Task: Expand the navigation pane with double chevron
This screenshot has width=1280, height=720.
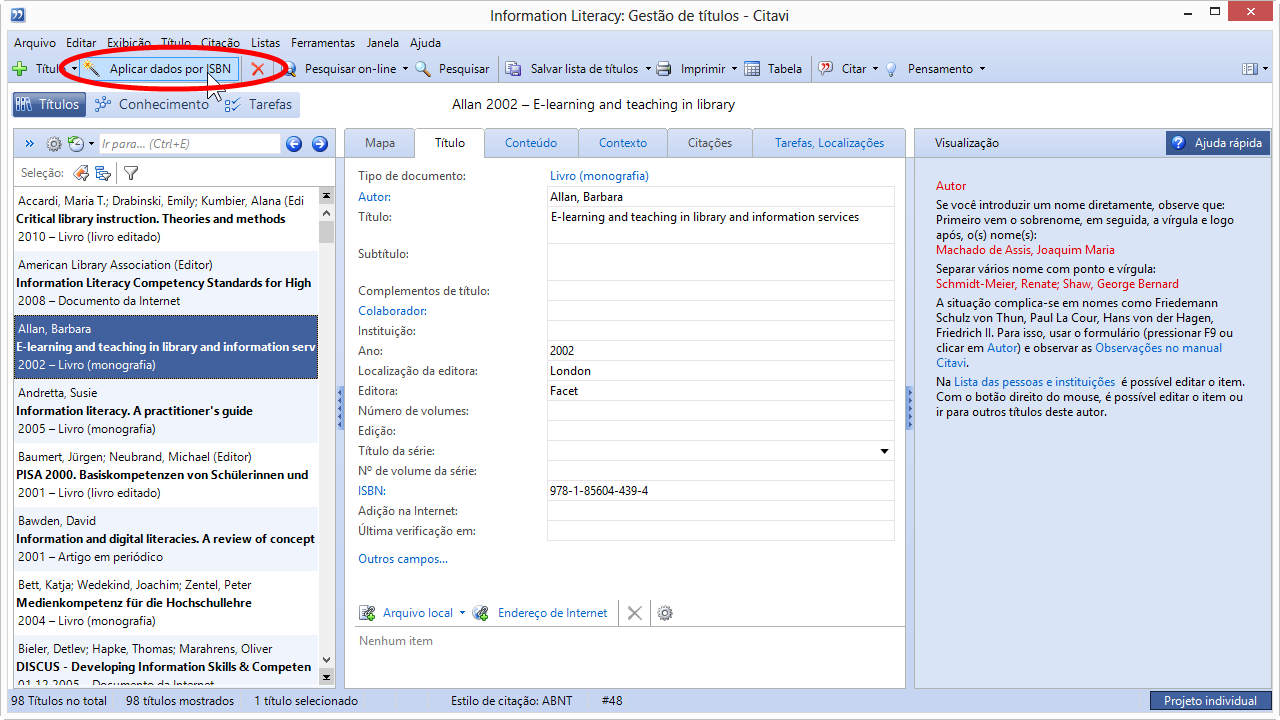Action: click(29, 144)
